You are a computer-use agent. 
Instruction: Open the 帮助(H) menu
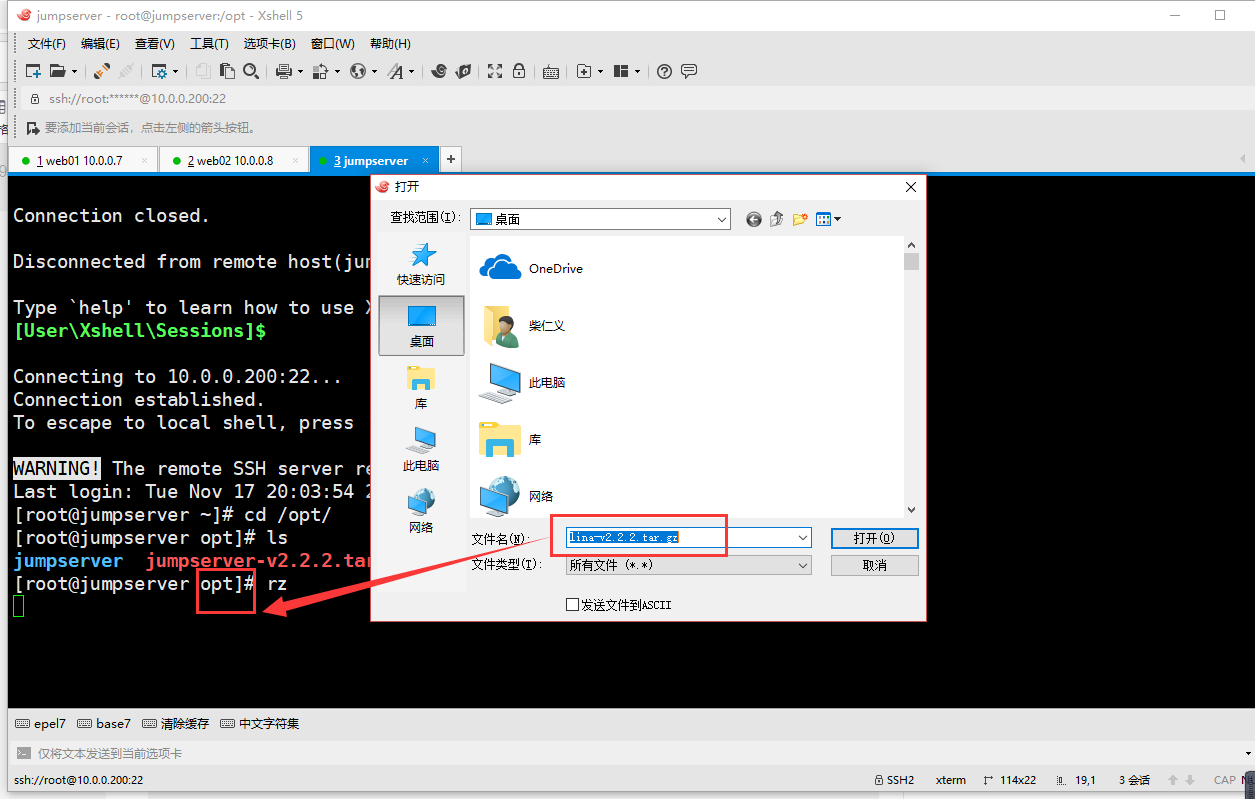[x=390, y=44]
